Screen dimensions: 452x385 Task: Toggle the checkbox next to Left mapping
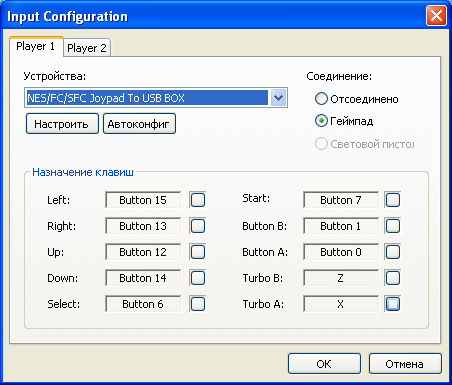(198, 200)
